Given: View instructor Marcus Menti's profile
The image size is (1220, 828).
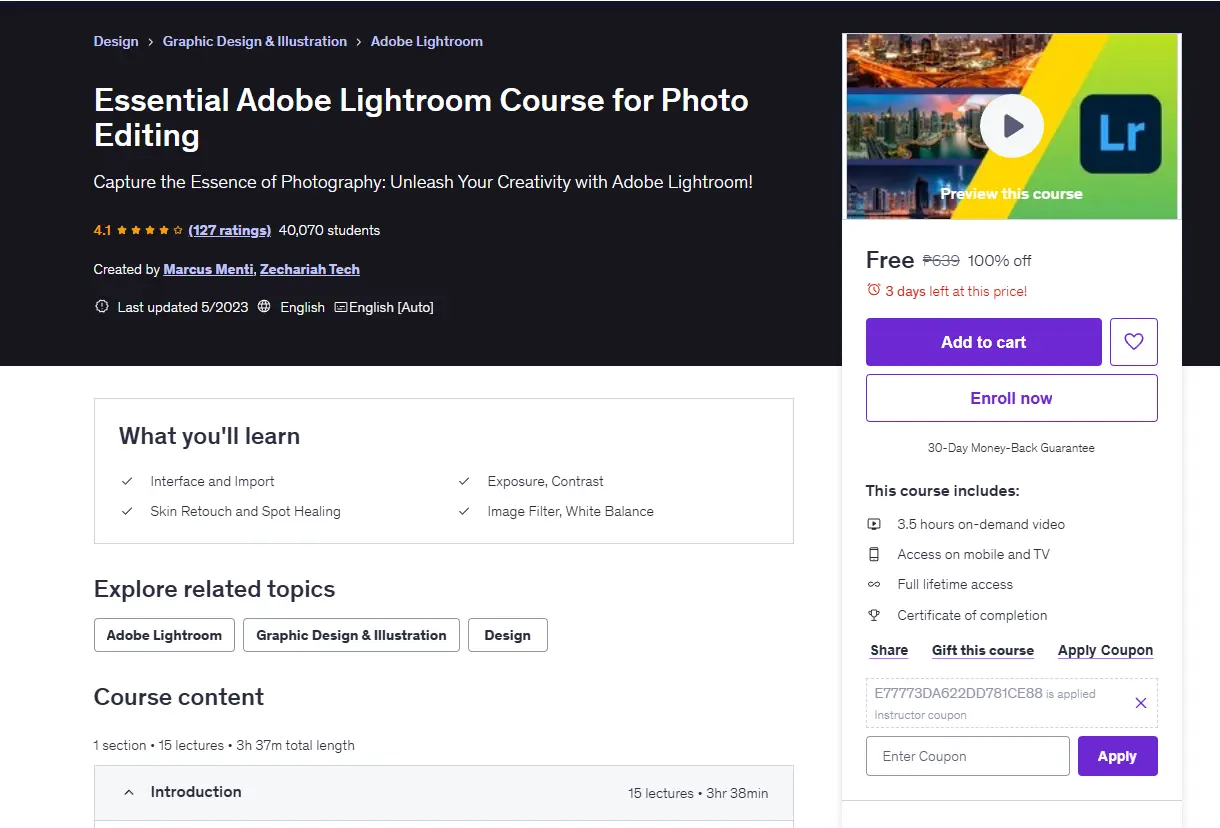Looking at the screenshot, I should (208, 269).
